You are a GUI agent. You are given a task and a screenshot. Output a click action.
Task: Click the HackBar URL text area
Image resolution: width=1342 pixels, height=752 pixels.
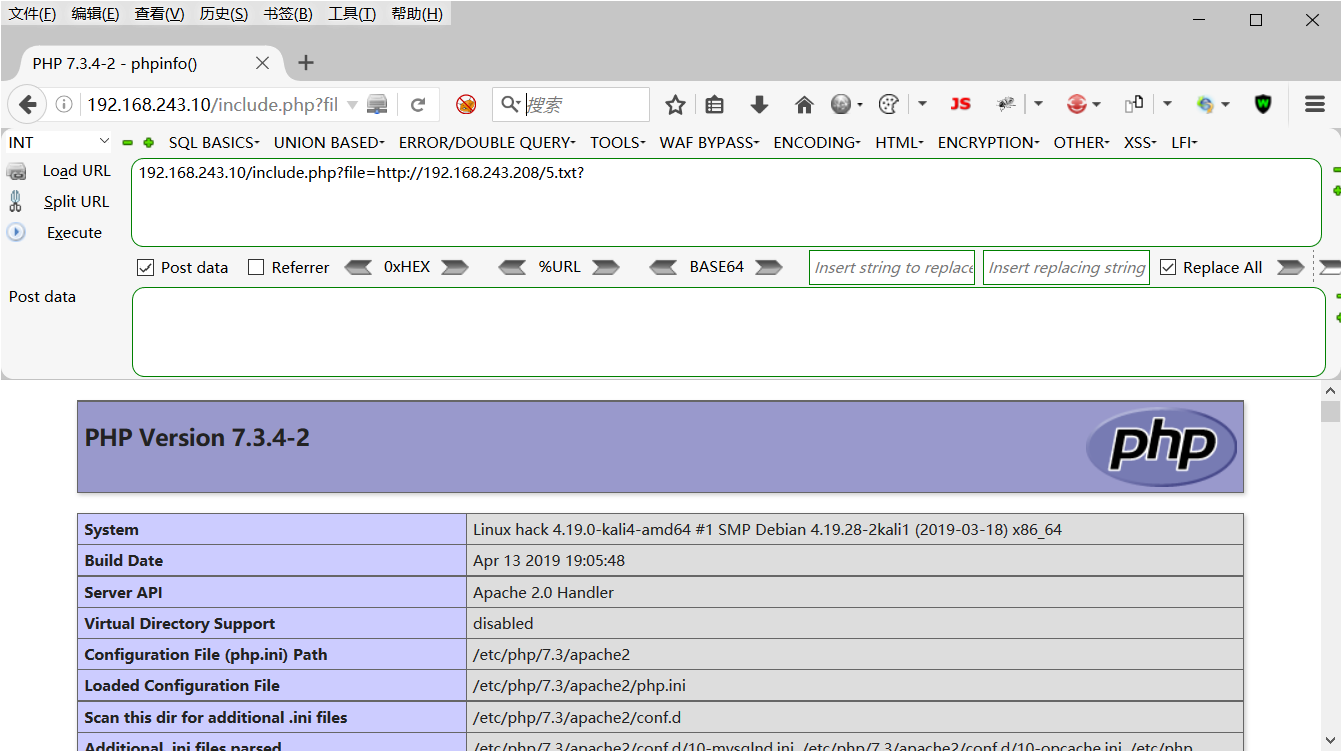click(726, 202)
